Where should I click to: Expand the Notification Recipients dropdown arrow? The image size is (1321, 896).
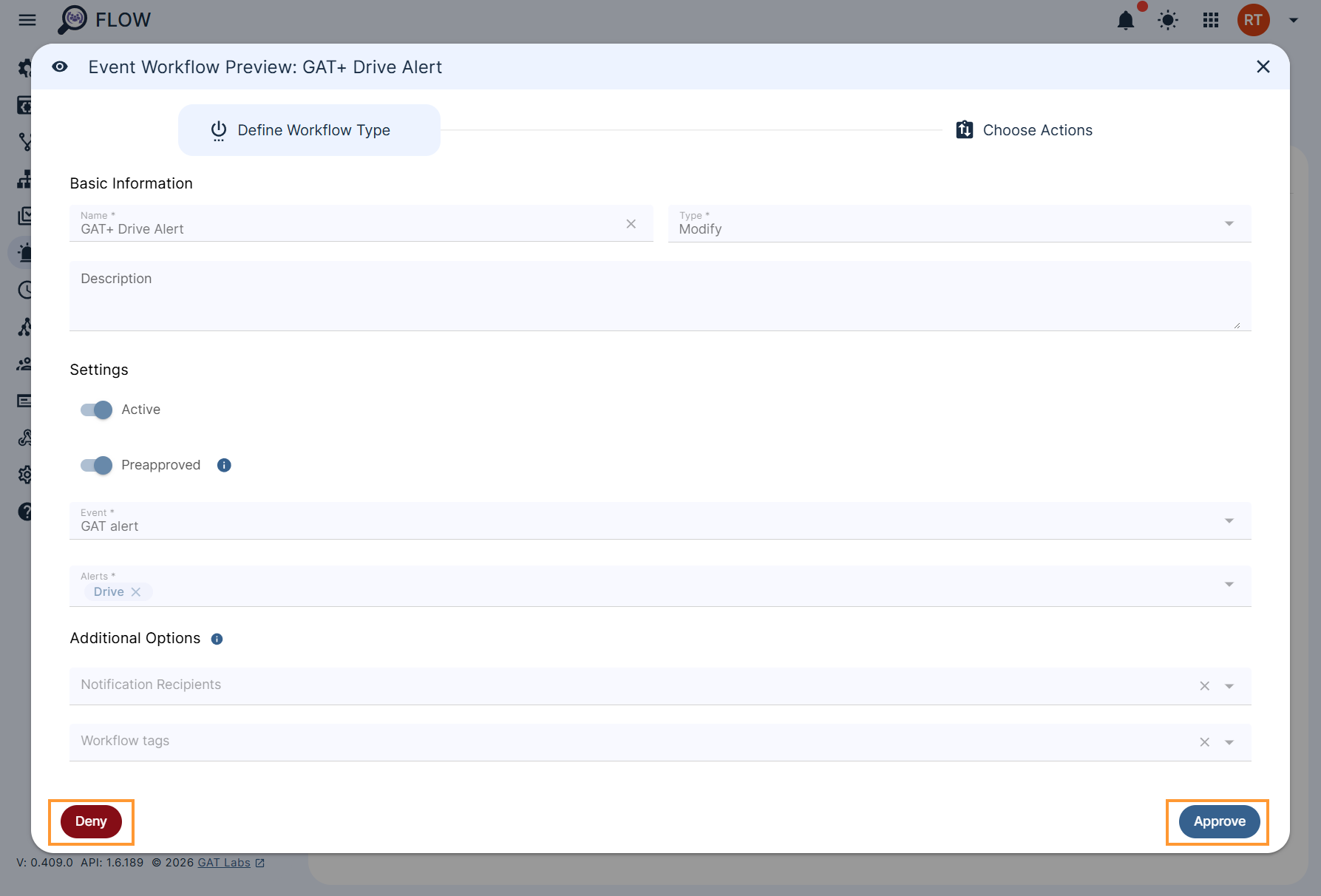1229,686
